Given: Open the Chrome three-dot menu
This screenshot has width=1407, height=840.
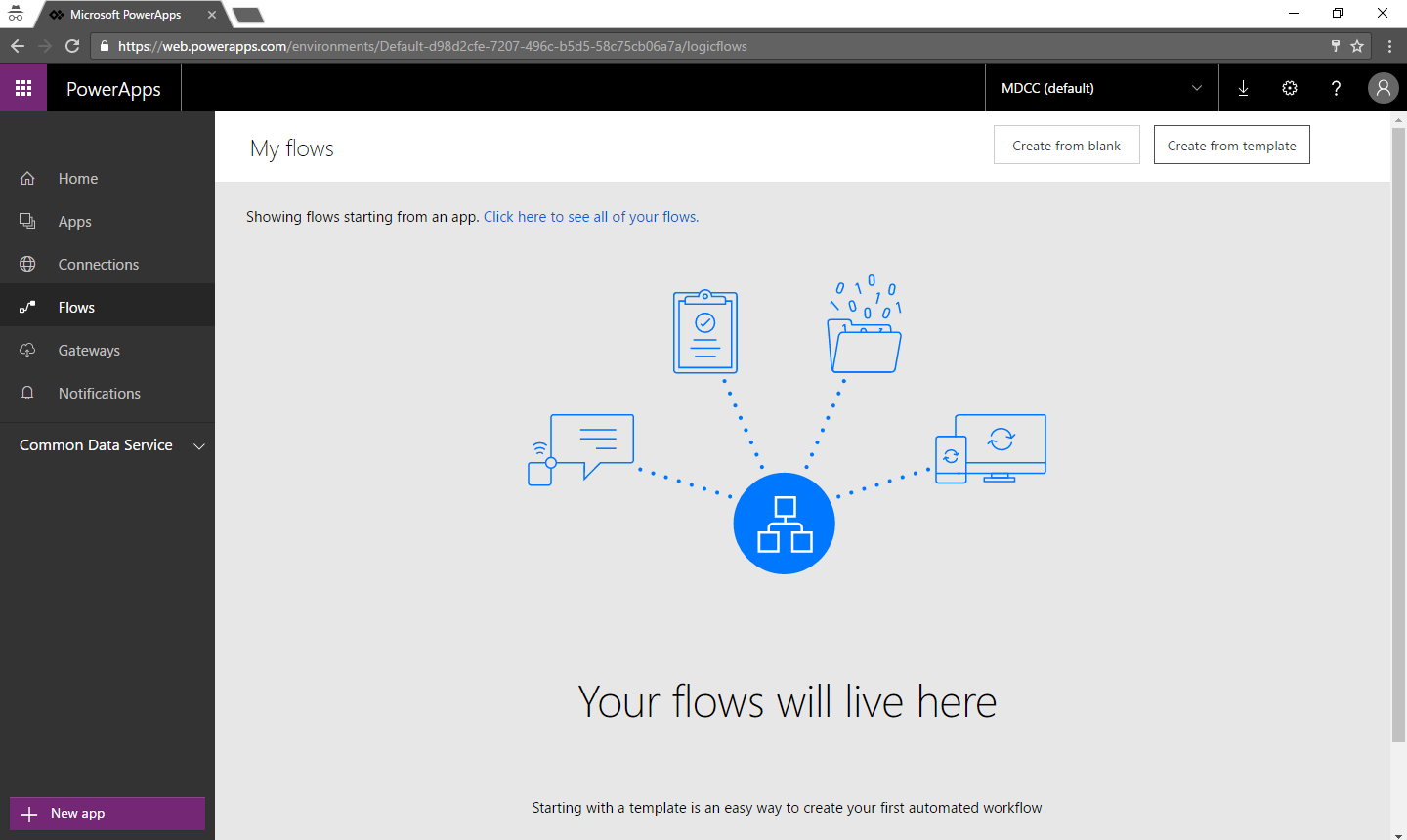Looking at the screenshot, I should 1389,46.
